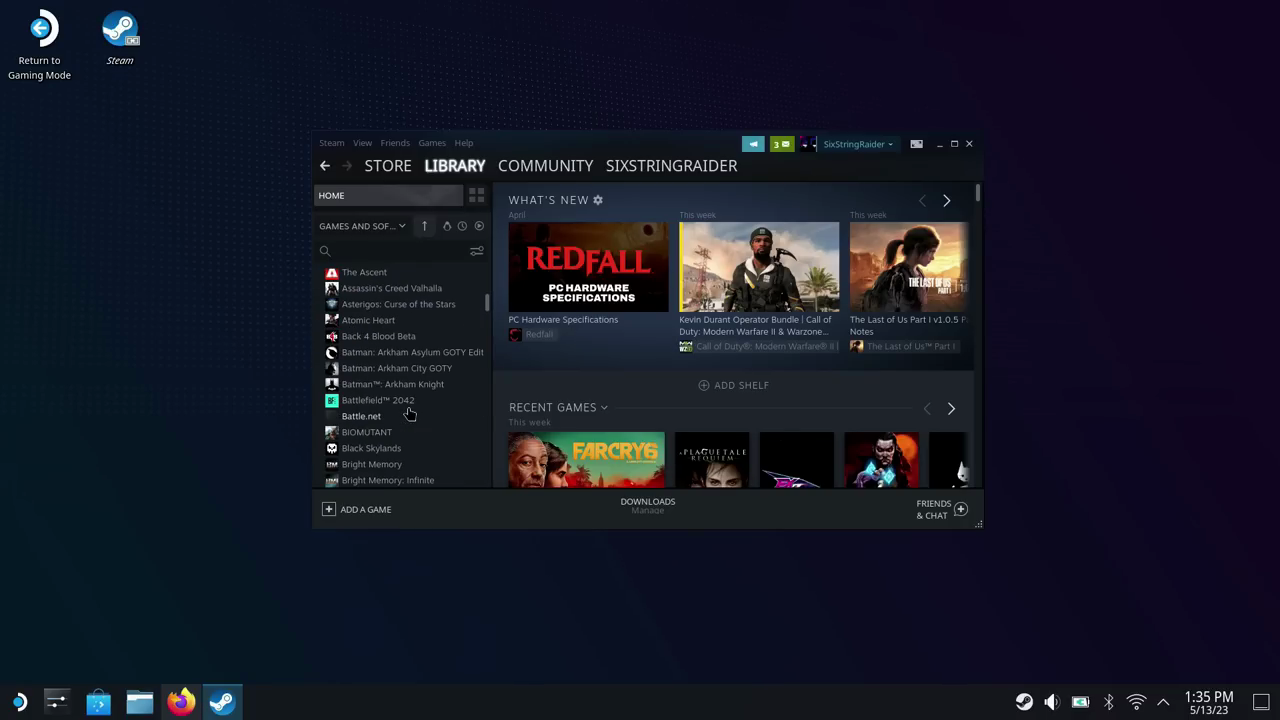Open What's New settings gear
Screen dimensions: 1280x720
[598, 200]
